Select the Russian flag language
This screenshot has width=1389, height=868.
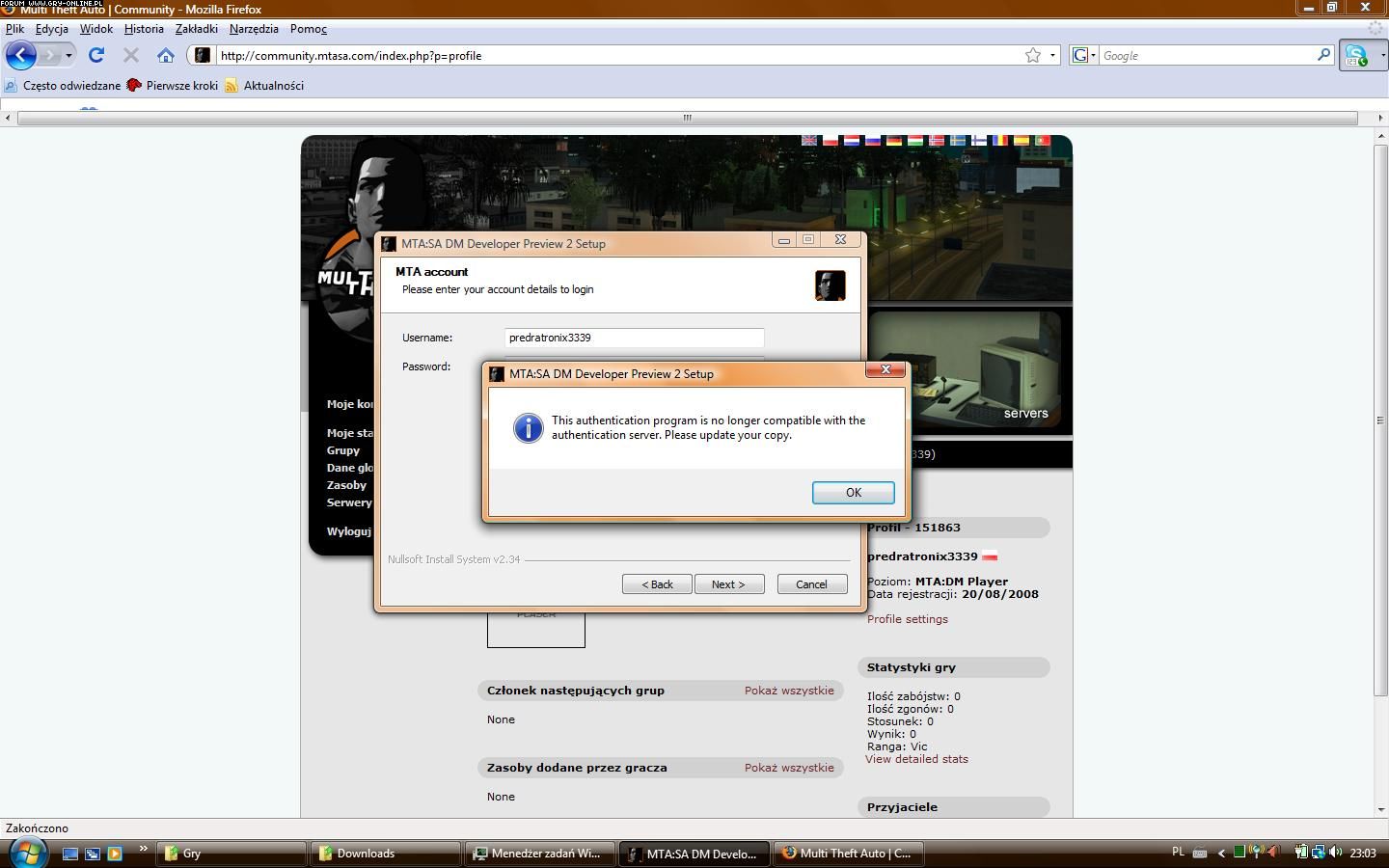pos(873,141)
